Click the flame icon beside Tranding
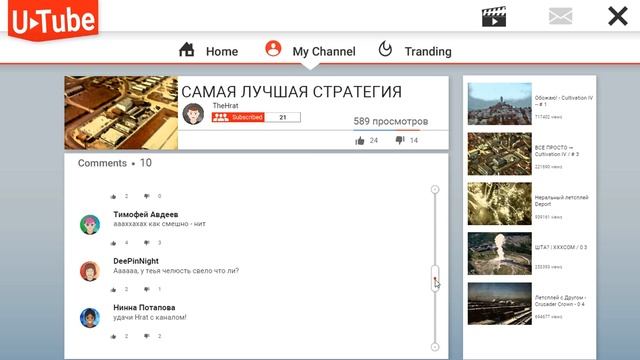The image size is (640, 360). [385, 49]
